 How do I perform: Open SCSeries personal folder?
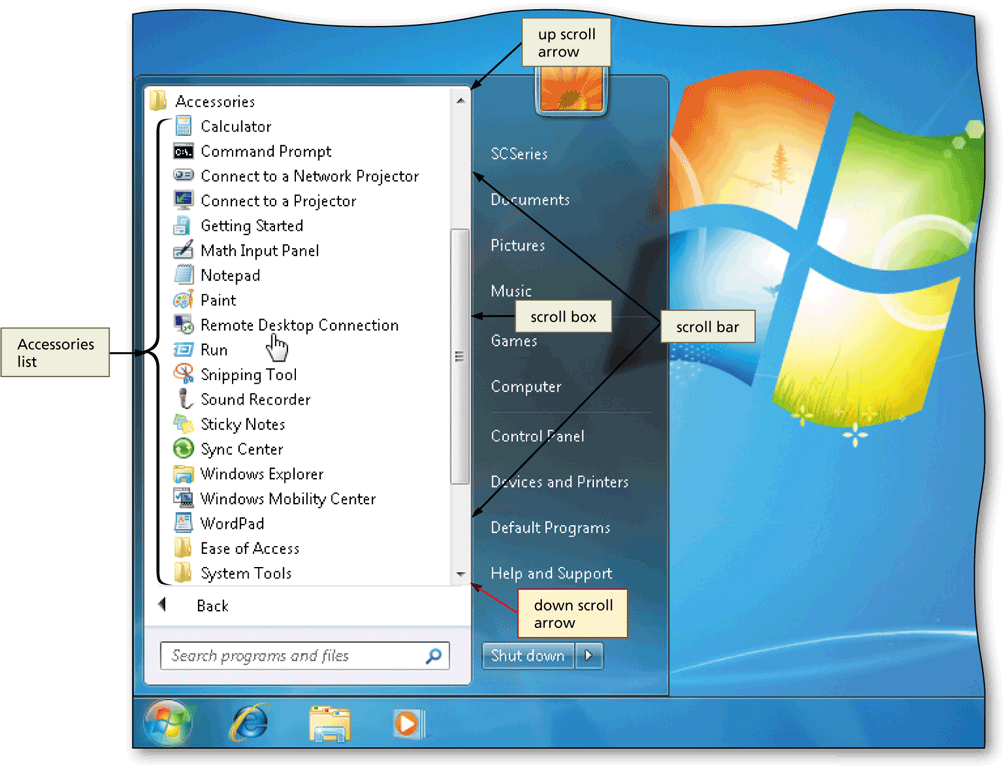(519, 154)
